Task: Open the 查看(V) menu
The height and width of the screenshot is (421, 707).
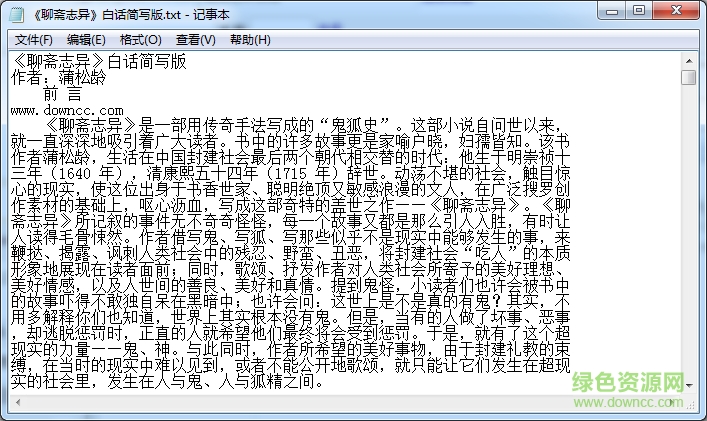Action: 195,40
